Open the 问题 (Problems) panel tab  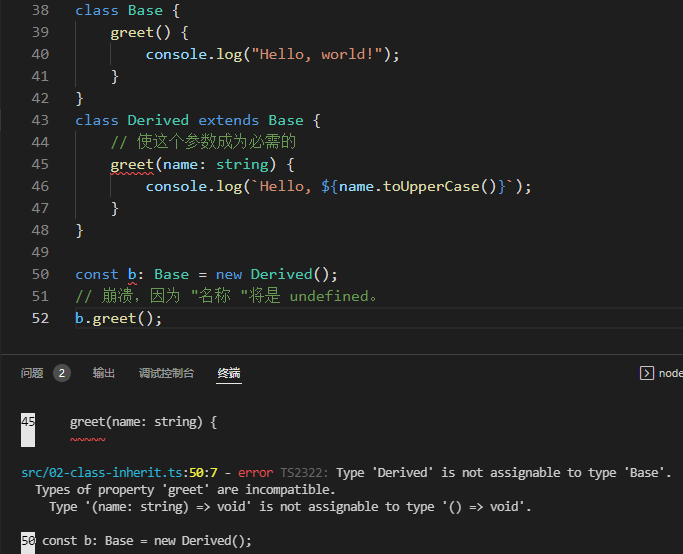pyautogui.click(x=32, y=373)
